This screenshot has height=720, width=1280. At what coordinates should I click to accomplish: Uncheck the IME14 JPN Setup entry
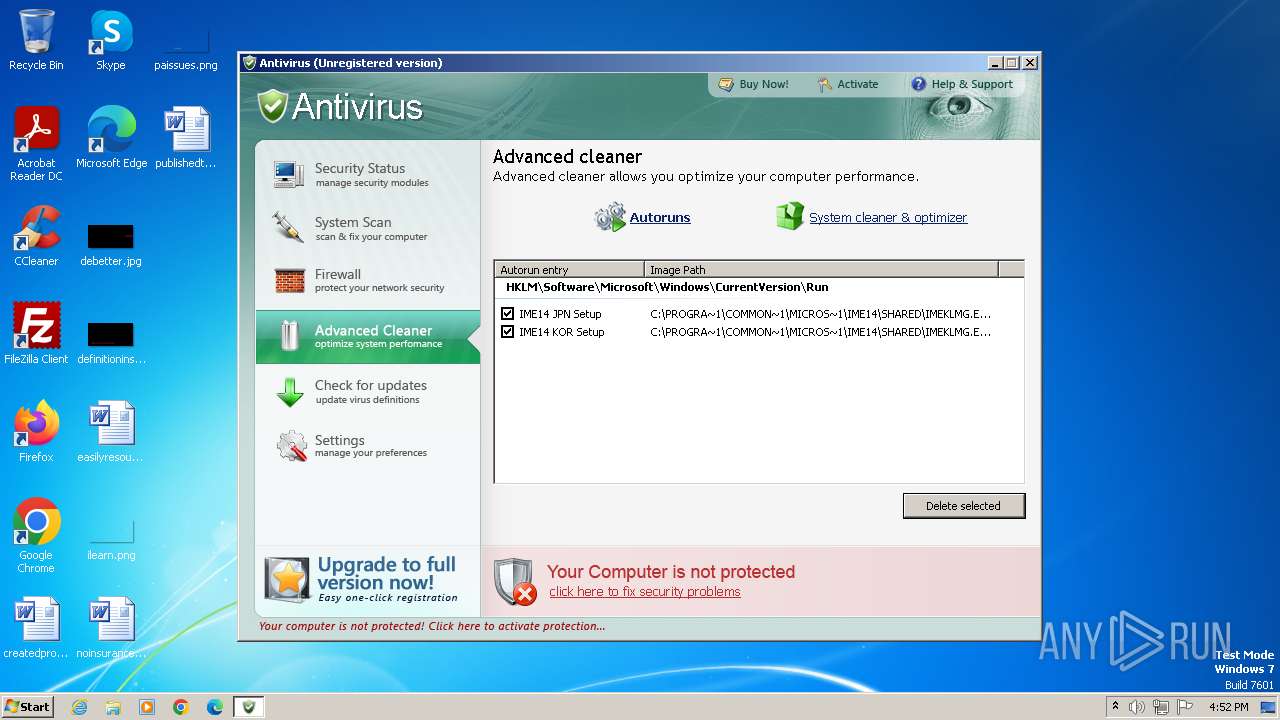[x=507, y=314]
